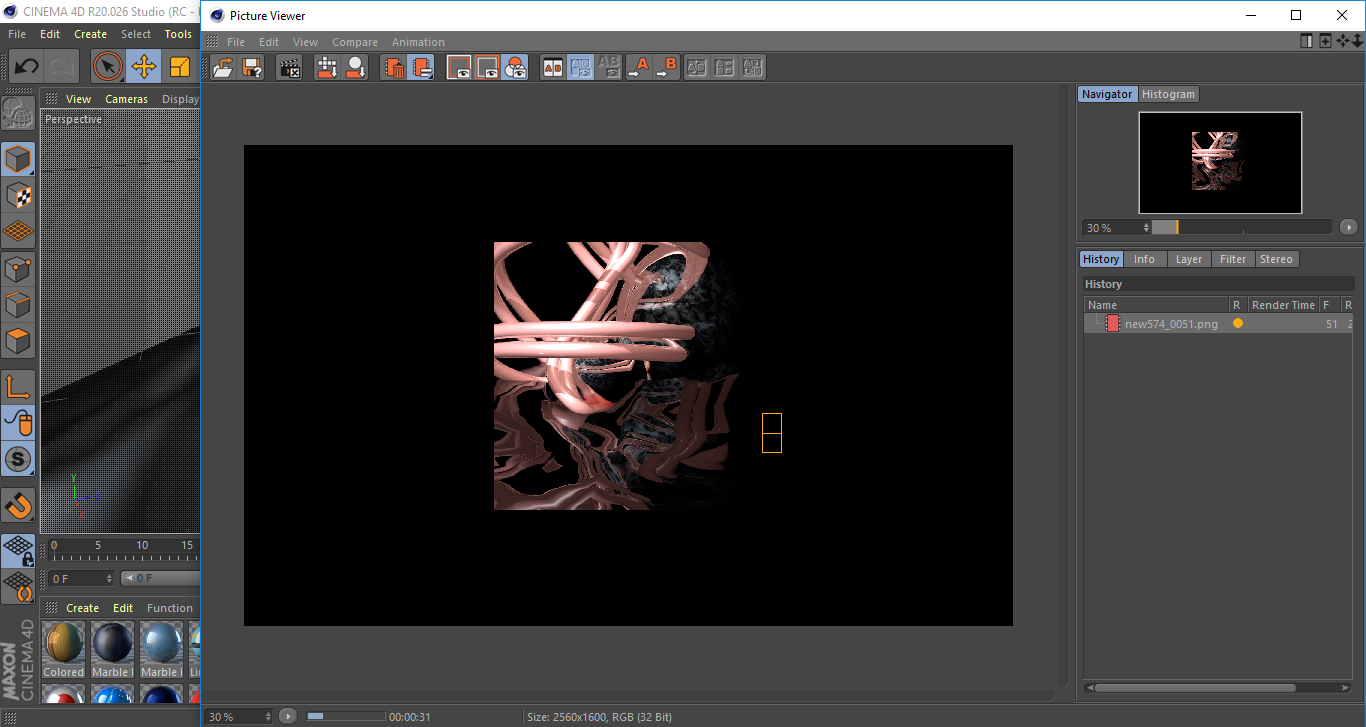Click orange render status dot for new574_0051.png
This screenshot has height=727, width=1366.
click(1238, 324)
